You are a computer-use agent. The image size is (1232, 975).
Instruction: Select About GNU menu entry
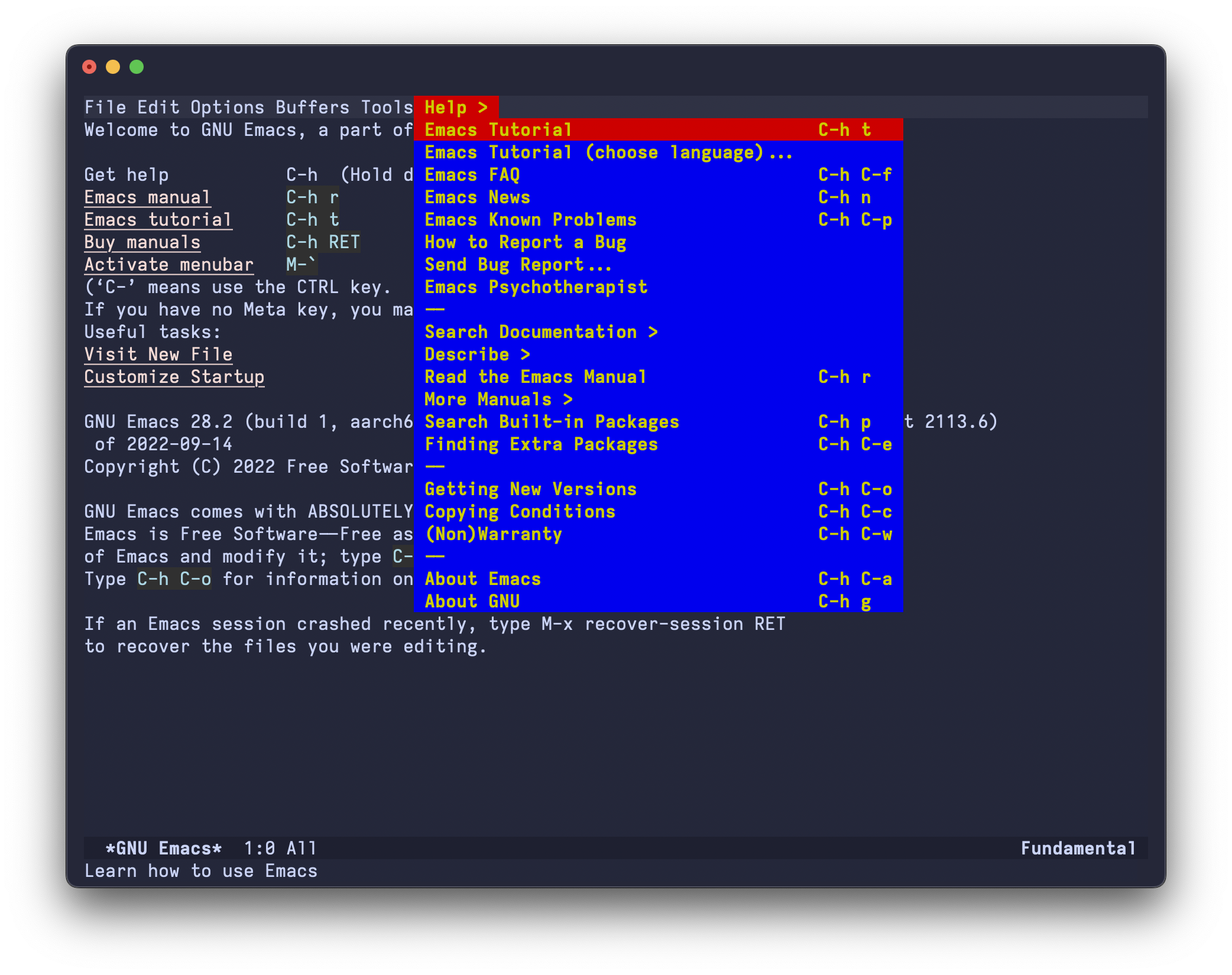click(472, 602)
